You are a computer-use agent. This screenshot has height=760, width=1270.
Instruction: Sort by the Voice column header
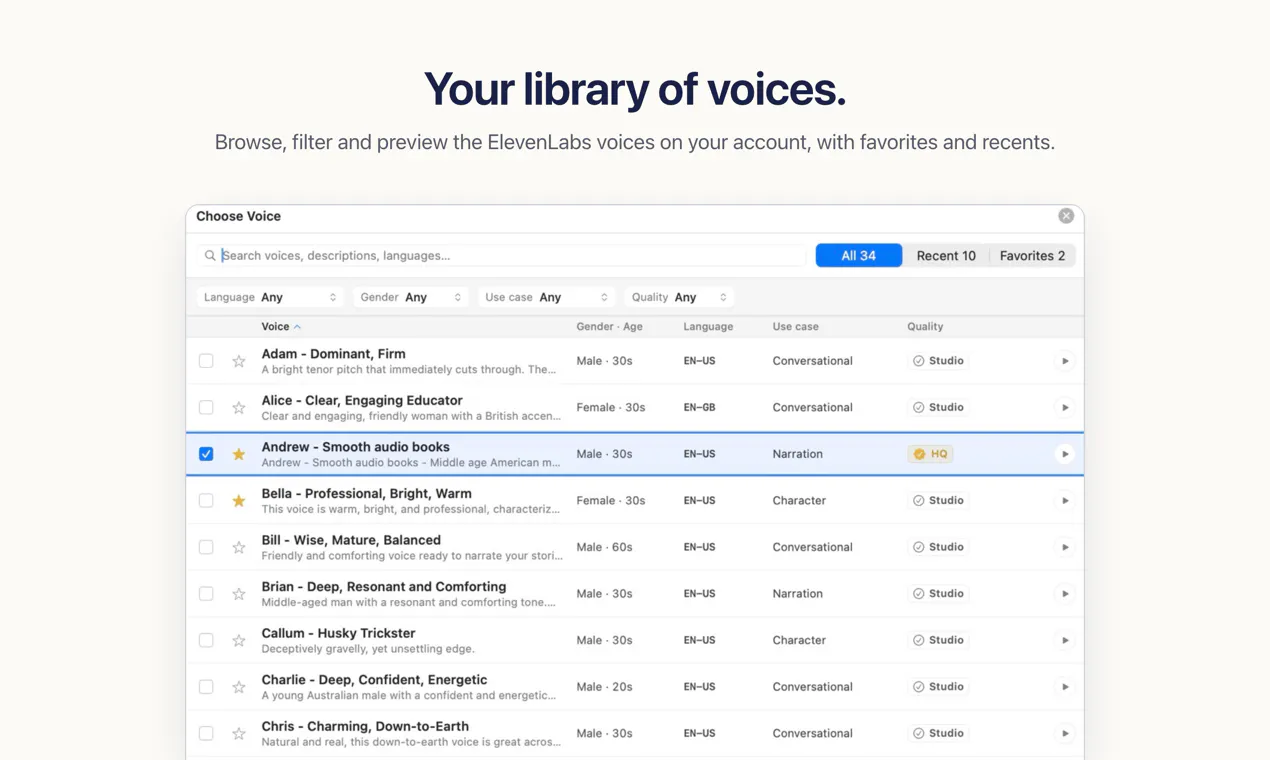[281, 327]
